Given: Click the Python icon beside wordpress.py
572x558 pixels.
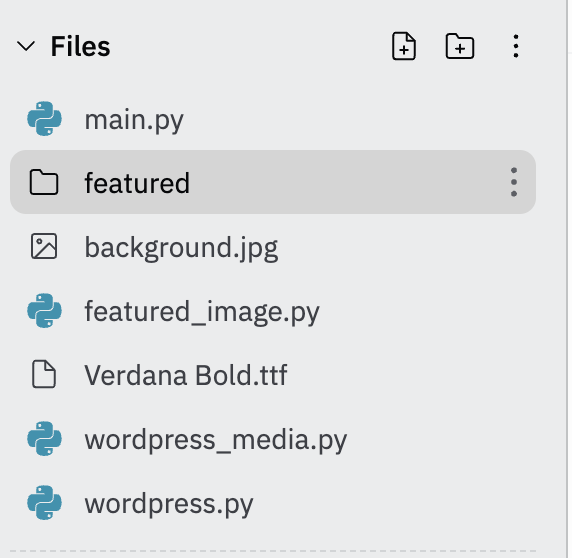Looking at the screenshot, I should pyautogui.click(x=45, y=503).
